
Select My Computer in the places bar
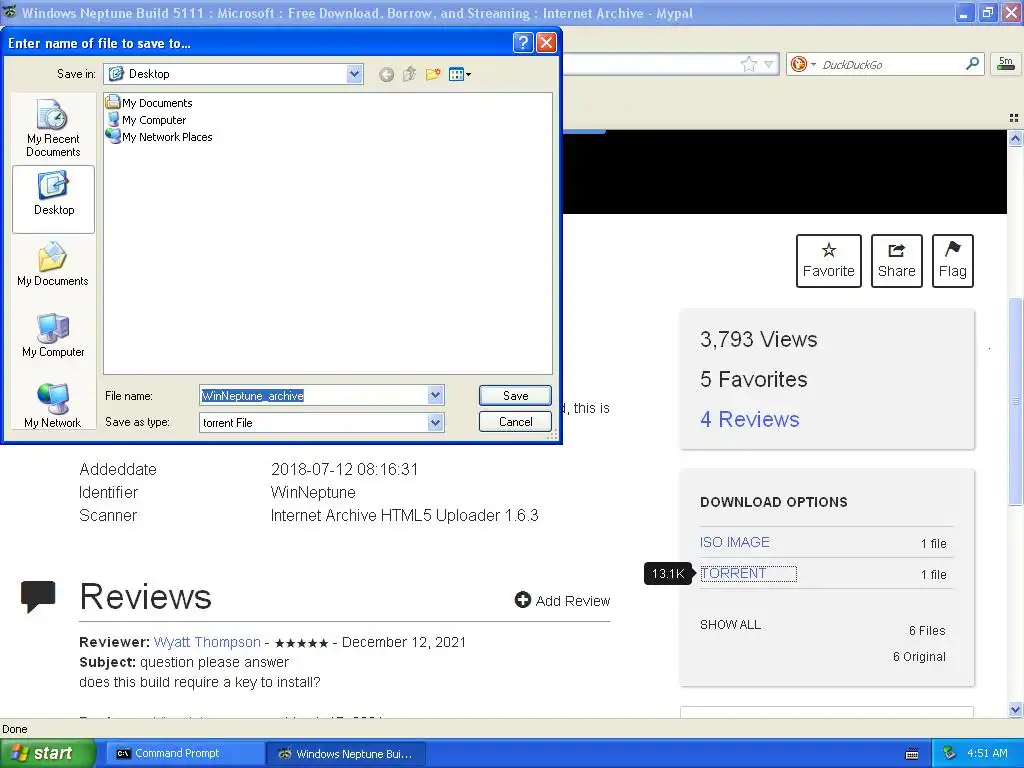[x=54, y=336]
